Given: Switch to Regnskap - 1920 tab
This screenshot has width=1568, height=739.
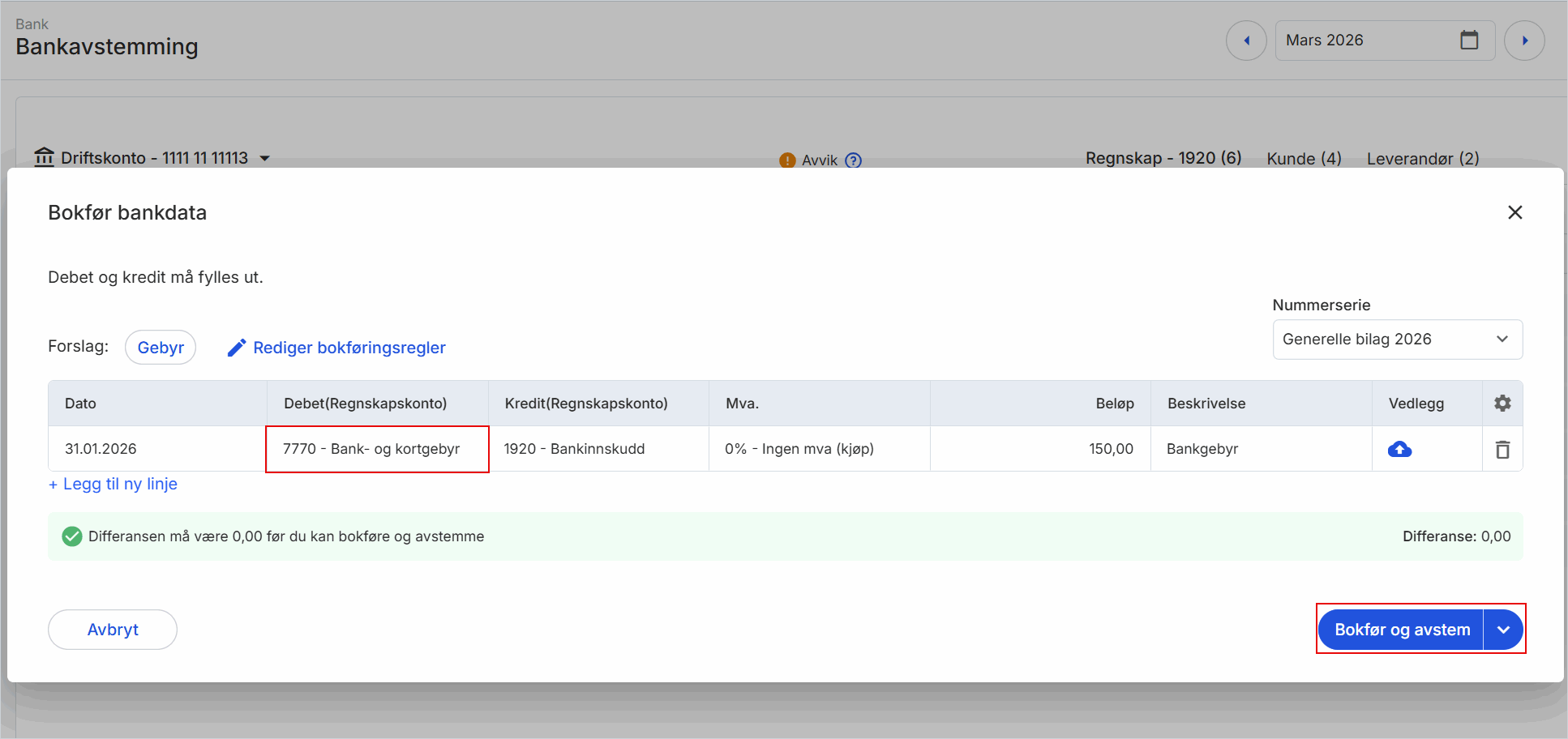Looking at the screenshot, I should pyautogui.click(x=1163, y=158).
